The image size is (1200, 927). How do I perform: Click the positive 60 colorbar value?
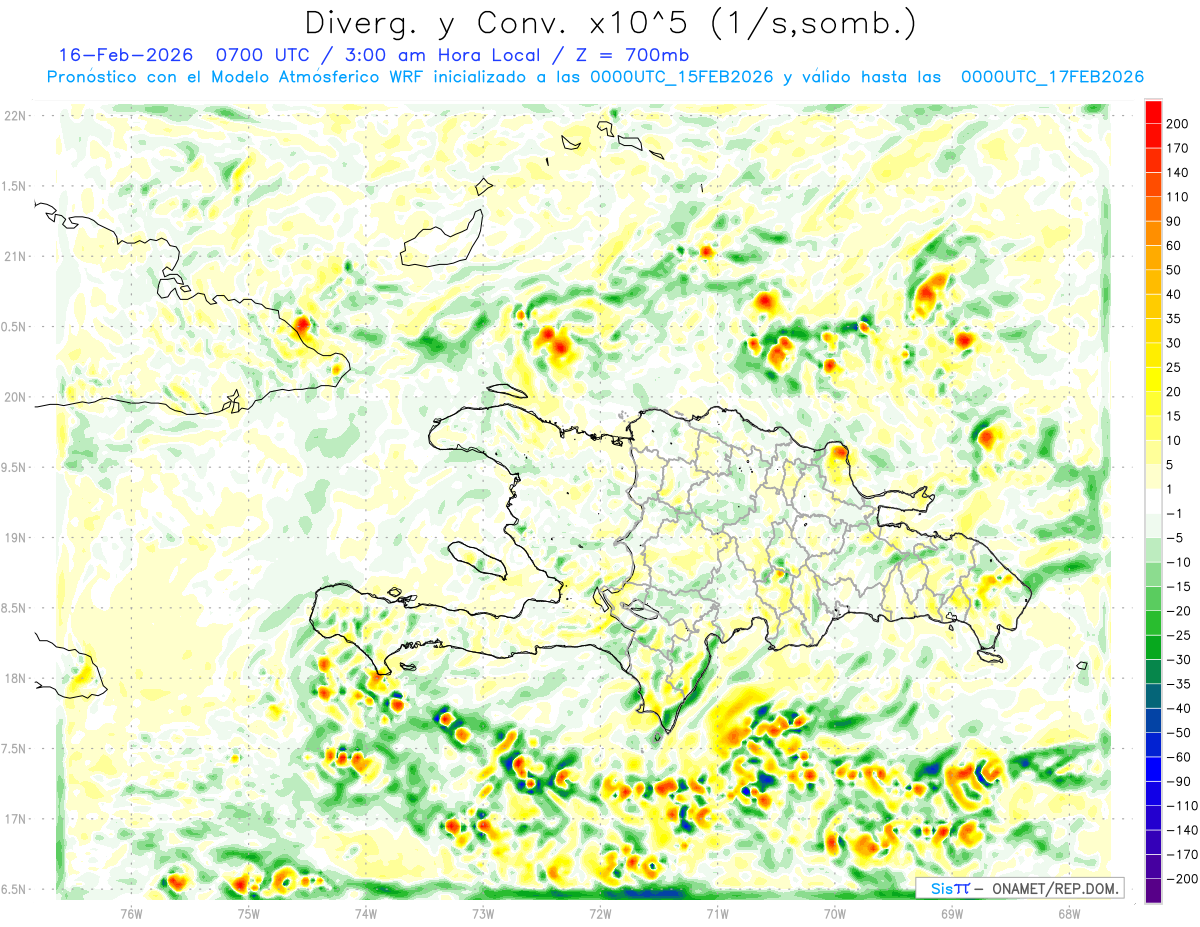(1174, 246)
